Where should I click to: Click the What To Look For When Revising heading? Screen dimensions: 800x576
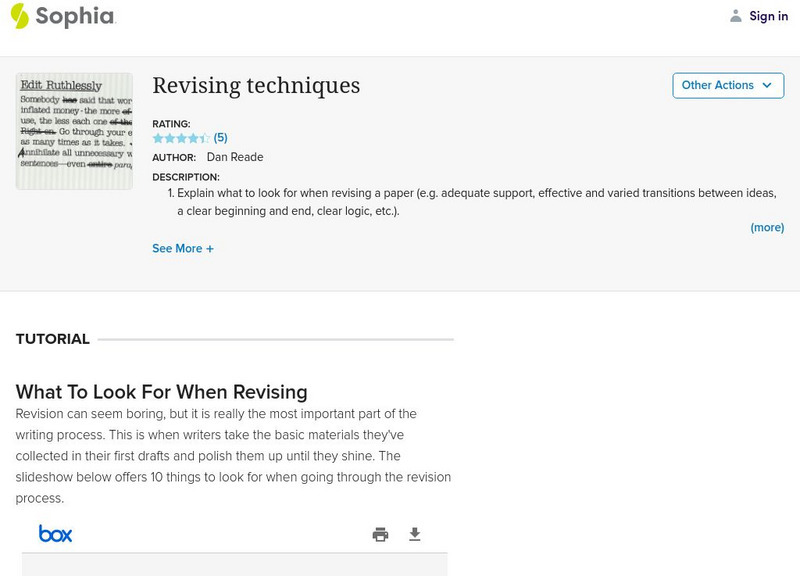pyautogui.click(x=162, y=392)
